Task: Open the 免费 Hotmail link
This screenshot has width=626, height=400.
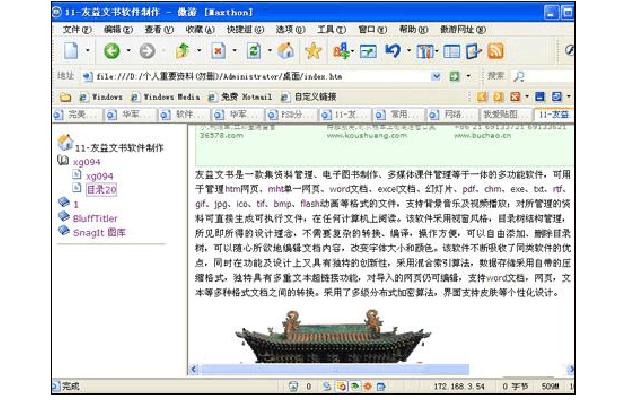Action: pyautogui.click(x=241, y=97)
